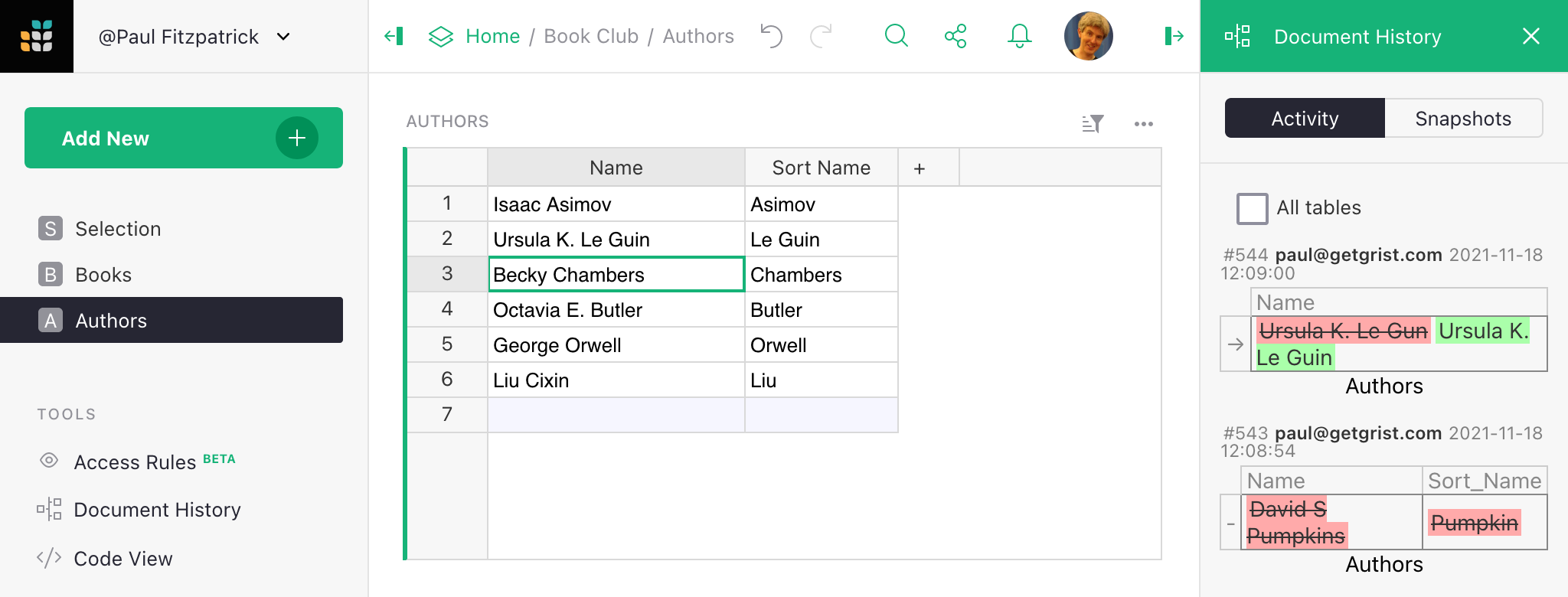Select the Octavia E. Butler cell
Screen dimensions: 1568x597
[x=616, y=310]
